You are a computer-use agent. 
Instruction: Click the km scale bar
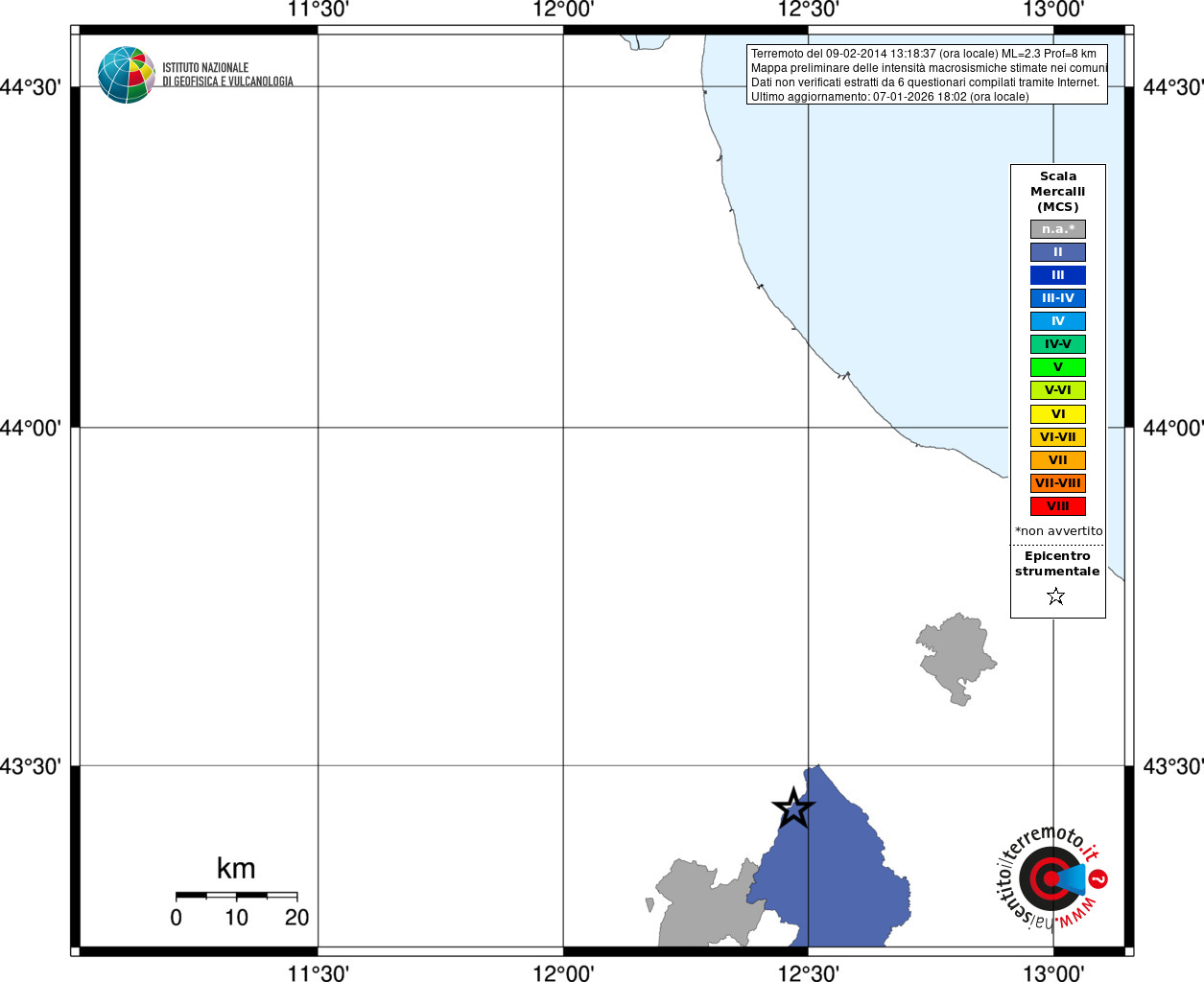point(236,896)
